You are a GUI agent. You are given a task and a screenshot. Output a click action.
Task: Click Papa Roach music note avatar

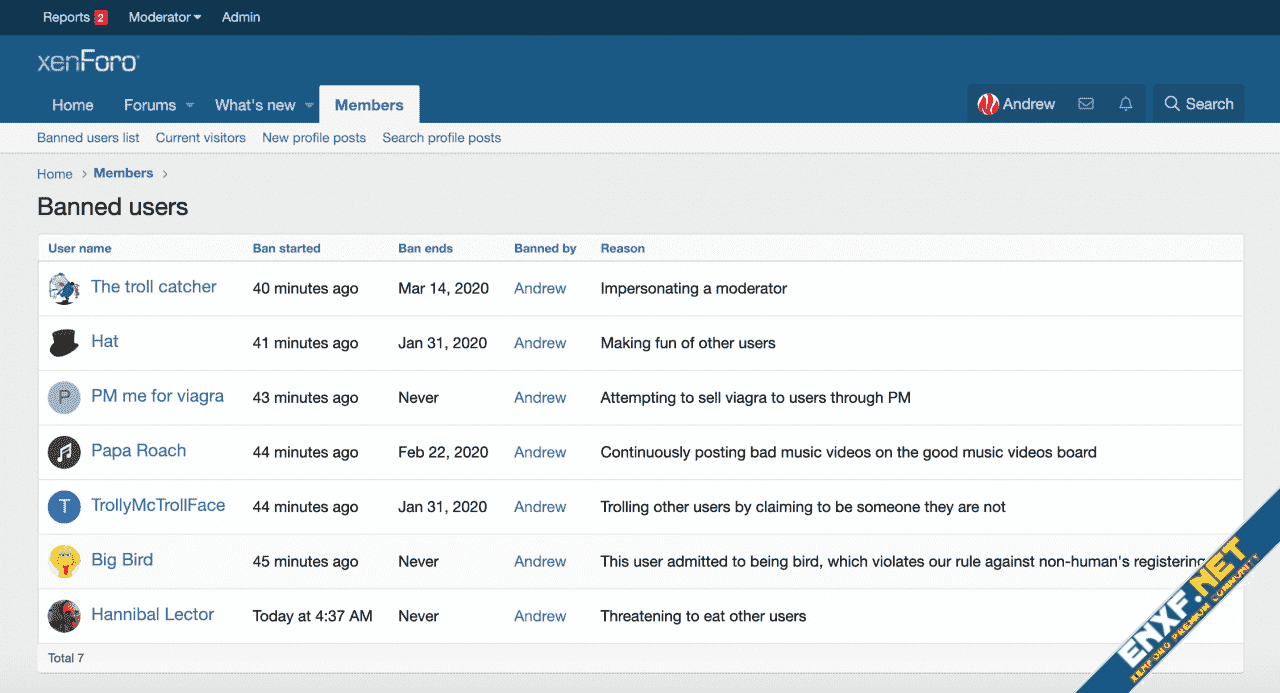click(64, 452)
